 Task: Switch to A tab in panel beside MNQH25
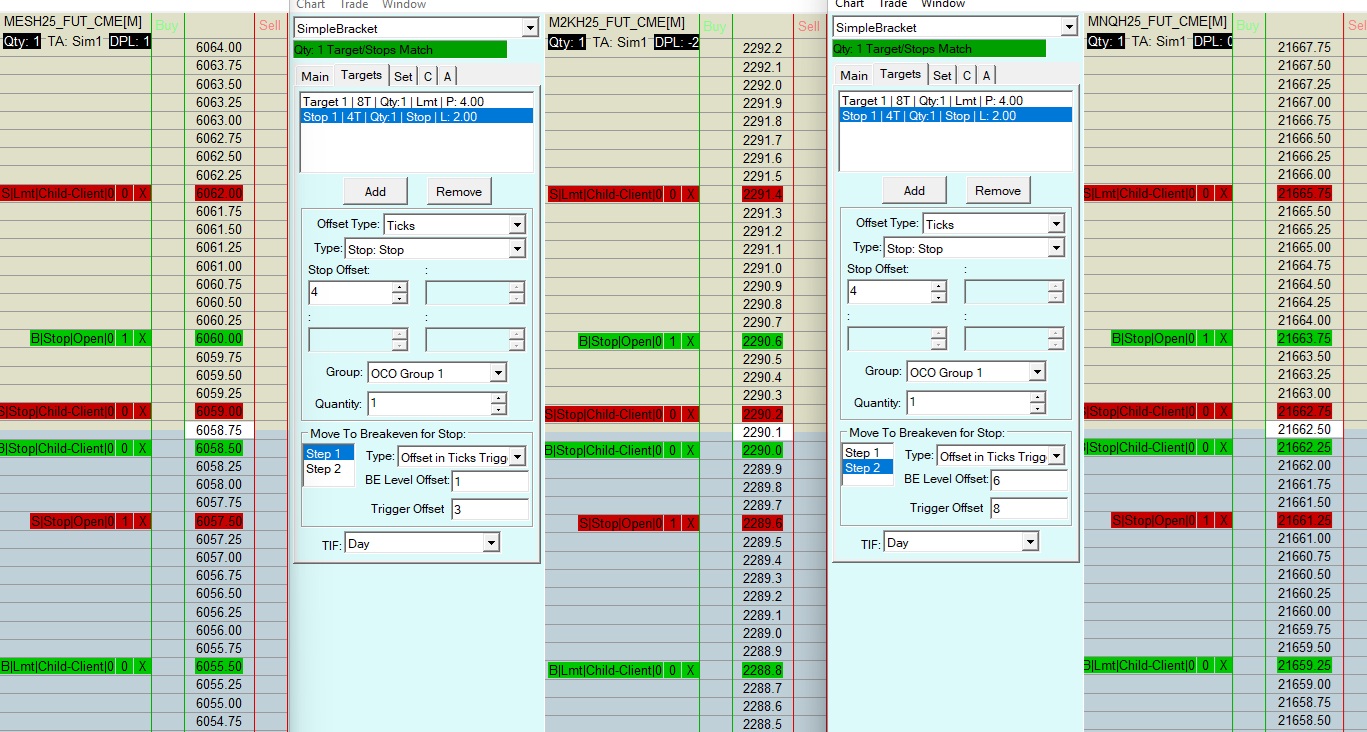(986, 75)
